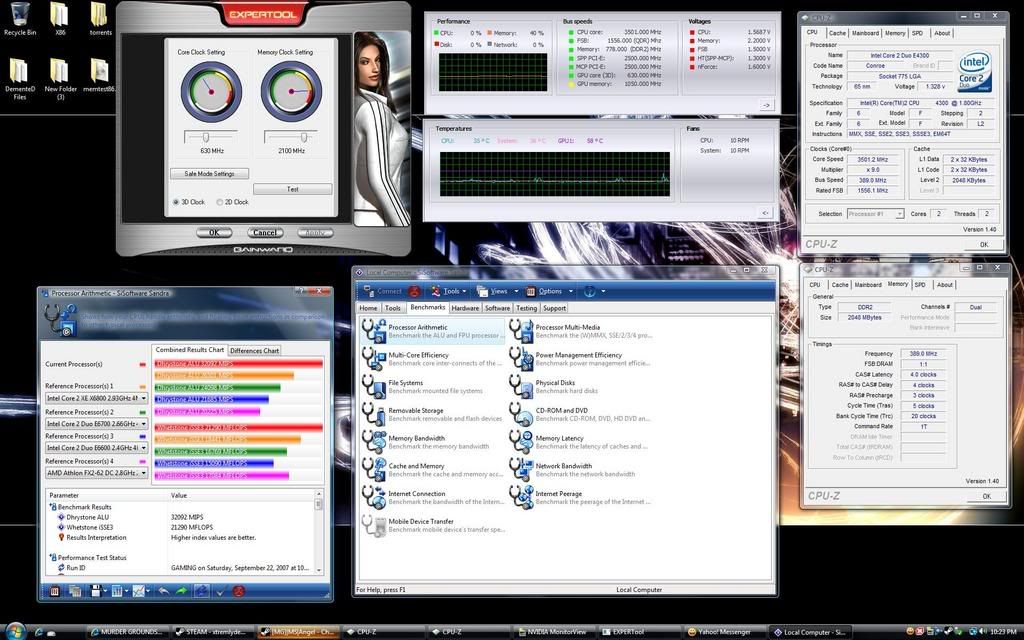Adjust the Core Clock slider at 630 MHz

pos(206,137)
